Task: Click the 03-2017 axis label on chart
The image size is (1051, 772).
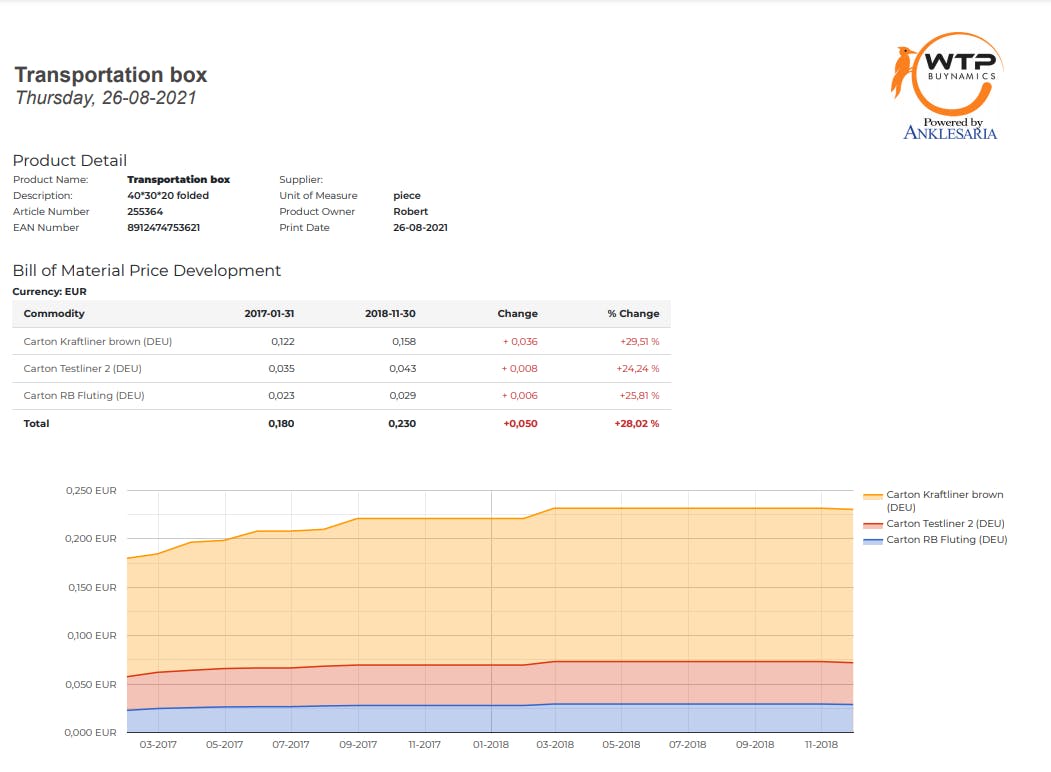Action: pos(158,745)
